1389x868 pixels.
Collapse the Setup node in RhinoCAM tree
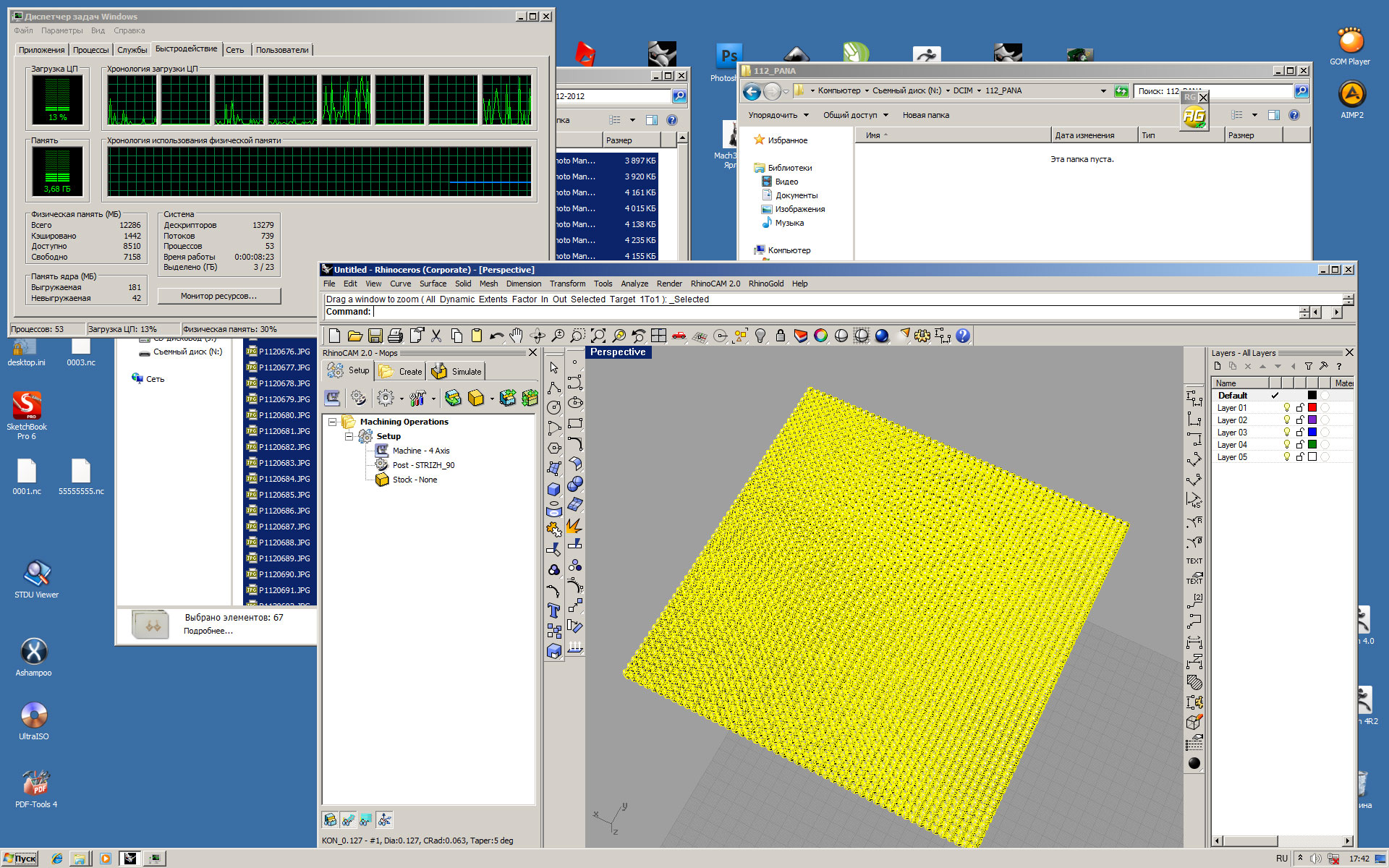pyautogui.click(x=349, y=436)
